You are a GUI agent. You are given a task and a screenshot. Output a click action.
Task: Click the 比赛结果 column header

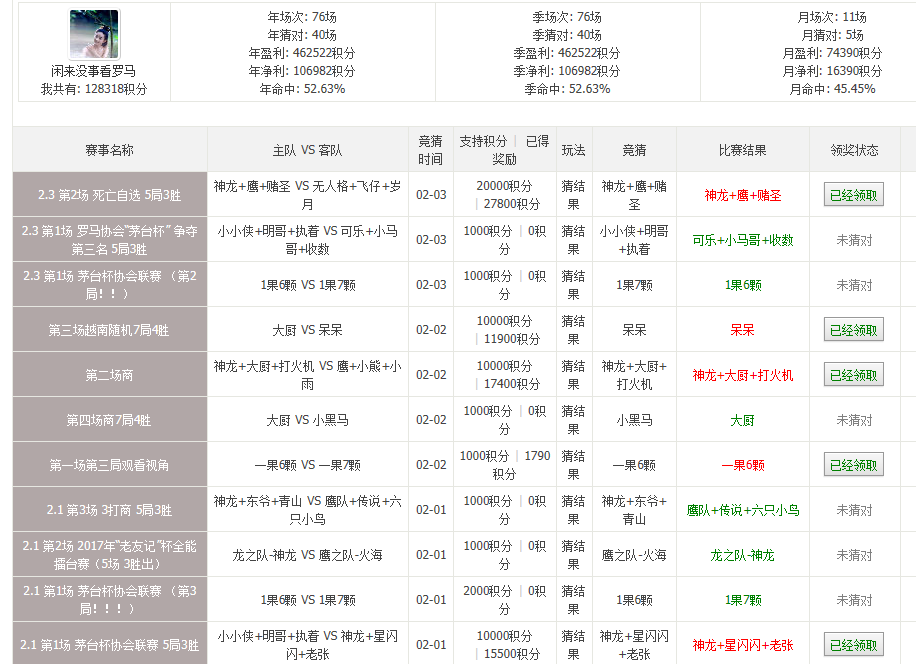point(742,150)
